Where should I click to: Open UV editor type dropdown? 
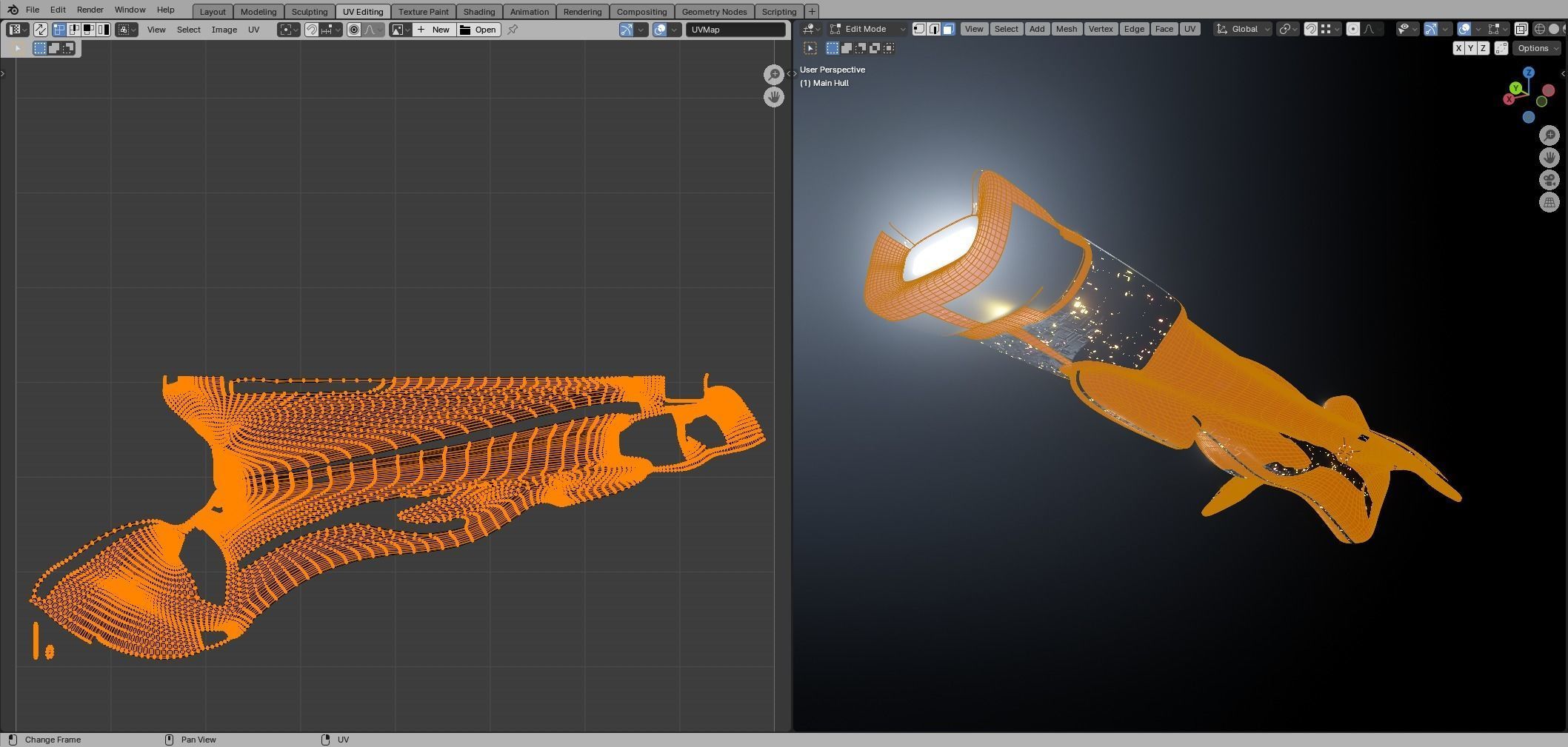pos(17,30)
